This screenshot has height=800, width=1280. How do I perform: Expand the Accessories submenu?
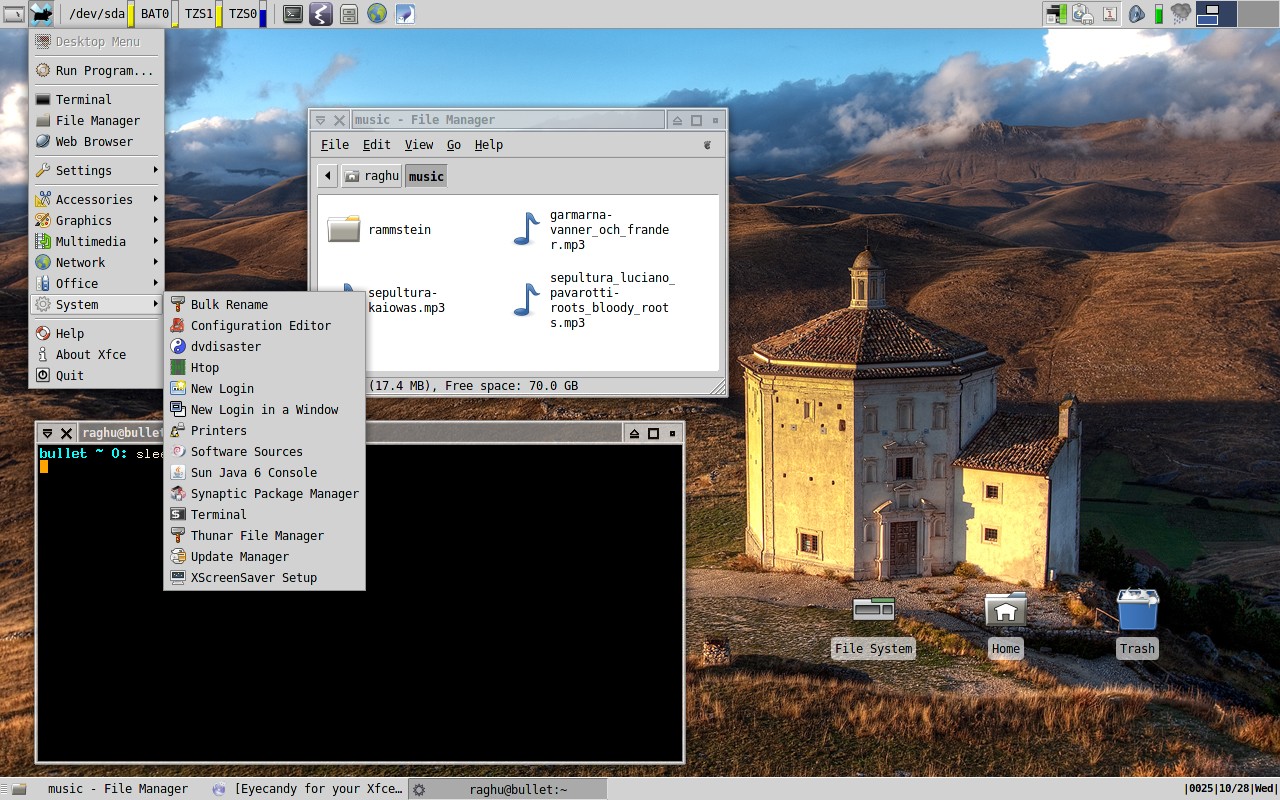coord(96,200)
